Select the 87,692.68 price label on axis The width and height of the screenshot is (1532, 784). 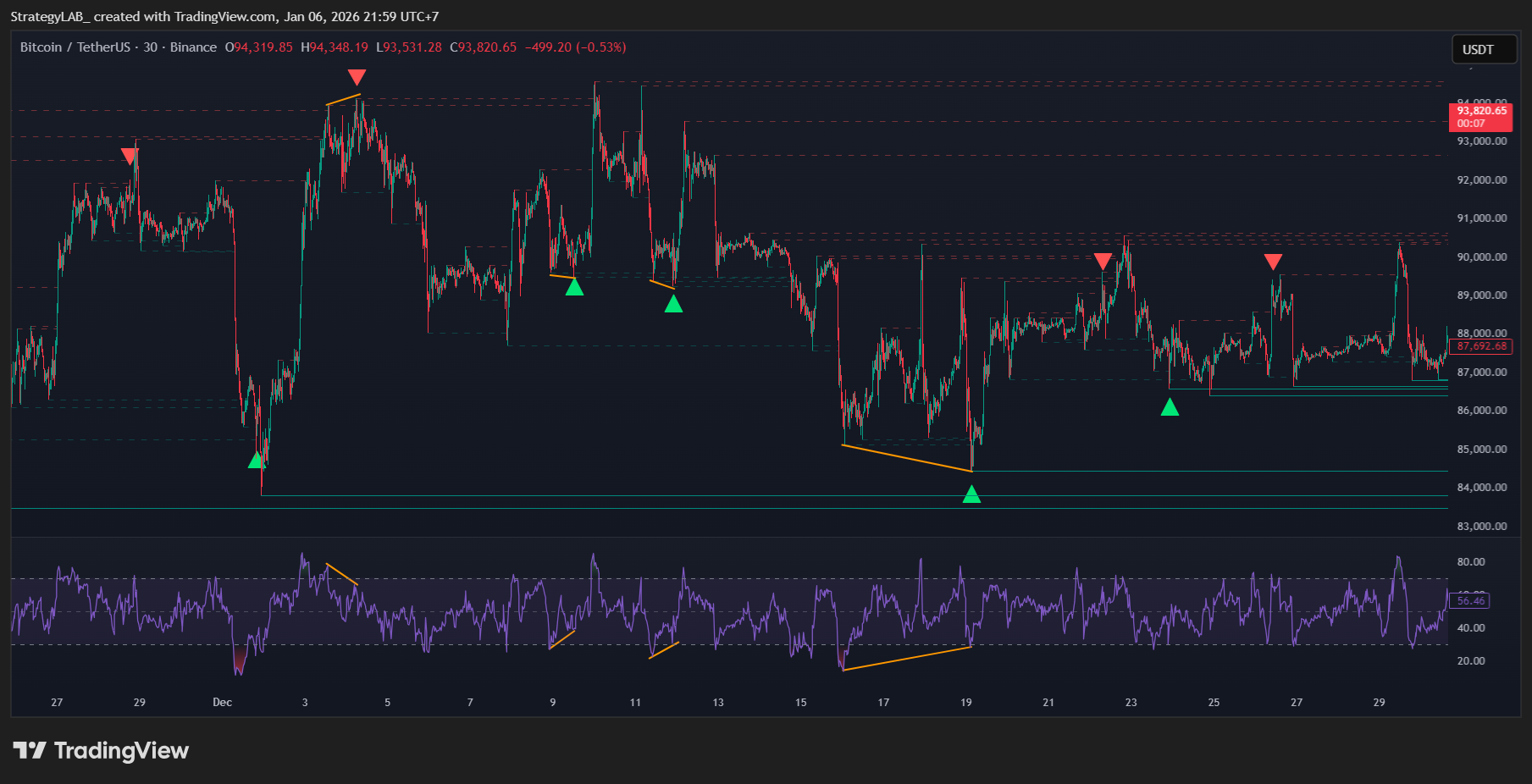[1481, 346]
